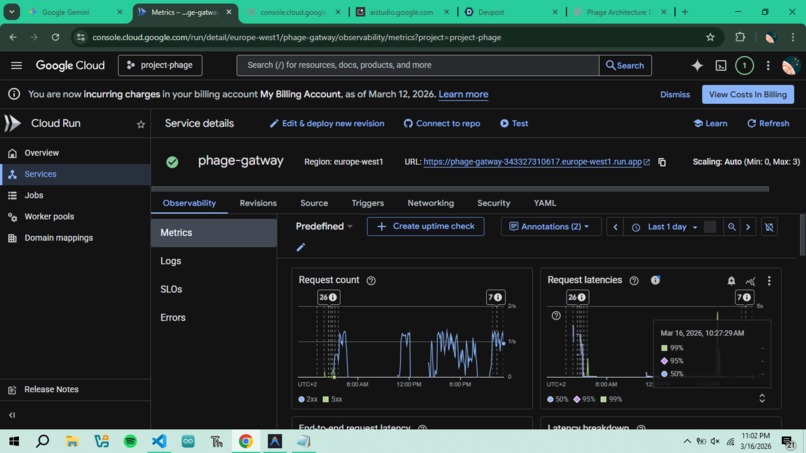The image size is (806, 453).
Task: Open the more options menu in header
Action: [x=768, y=65]
